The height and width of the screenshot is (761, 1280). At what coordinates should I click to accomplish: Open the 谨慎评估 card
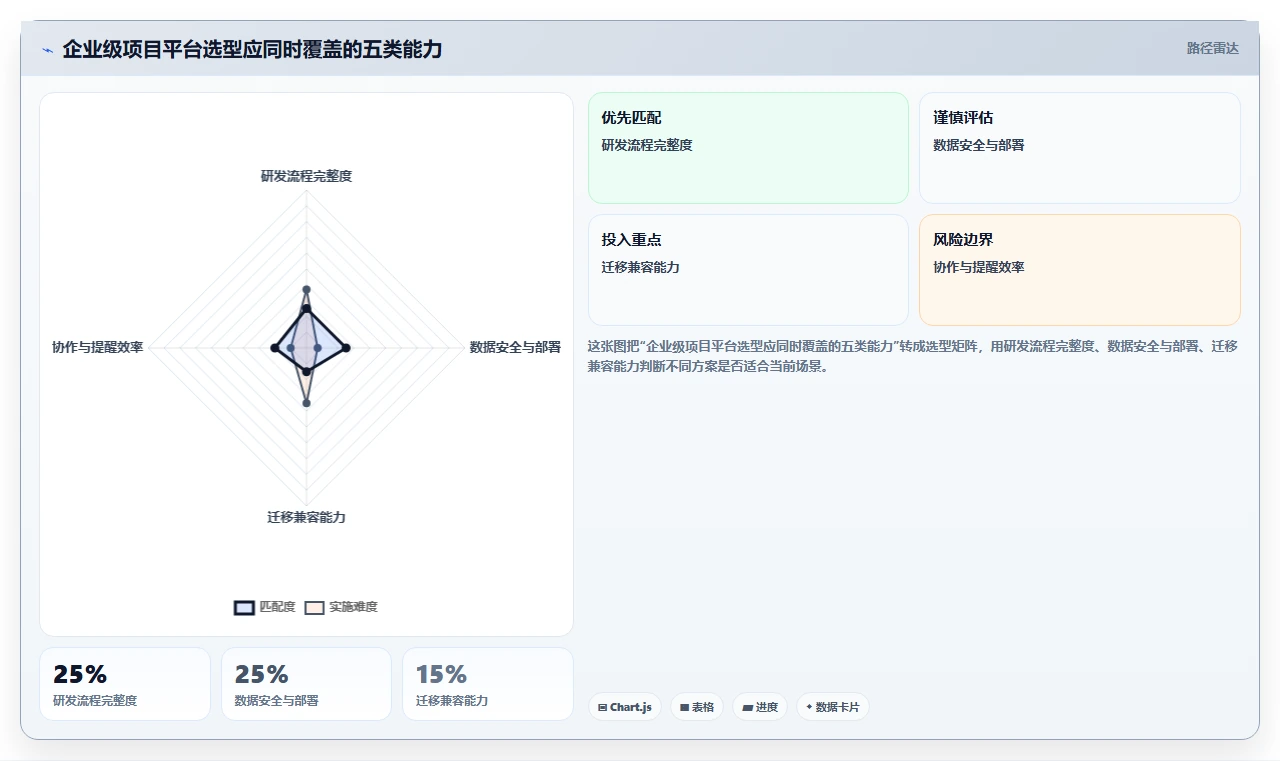(x=1080, y=148)
